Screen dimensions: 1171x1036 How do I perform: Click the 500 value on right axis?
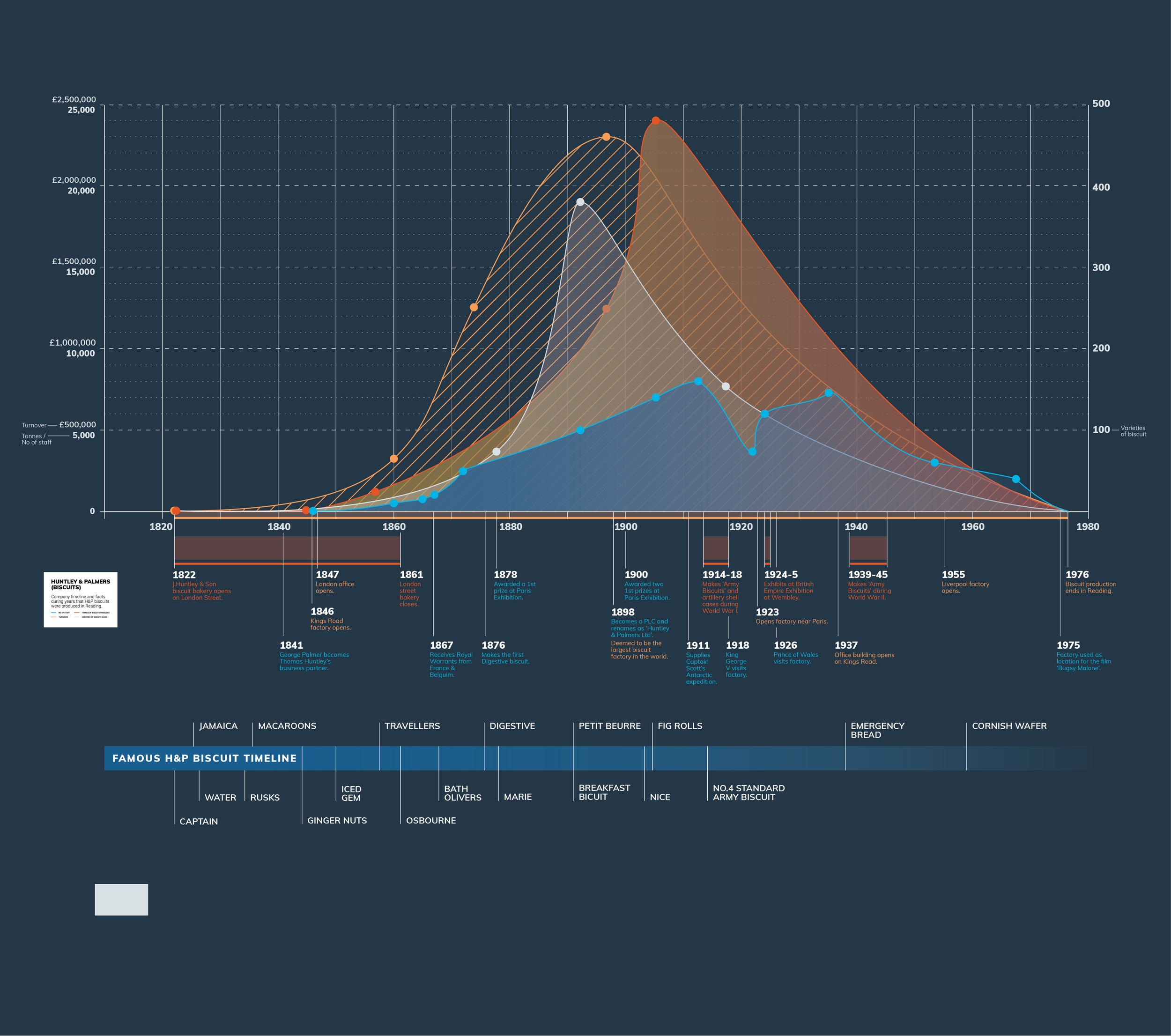click(1101, 104)
